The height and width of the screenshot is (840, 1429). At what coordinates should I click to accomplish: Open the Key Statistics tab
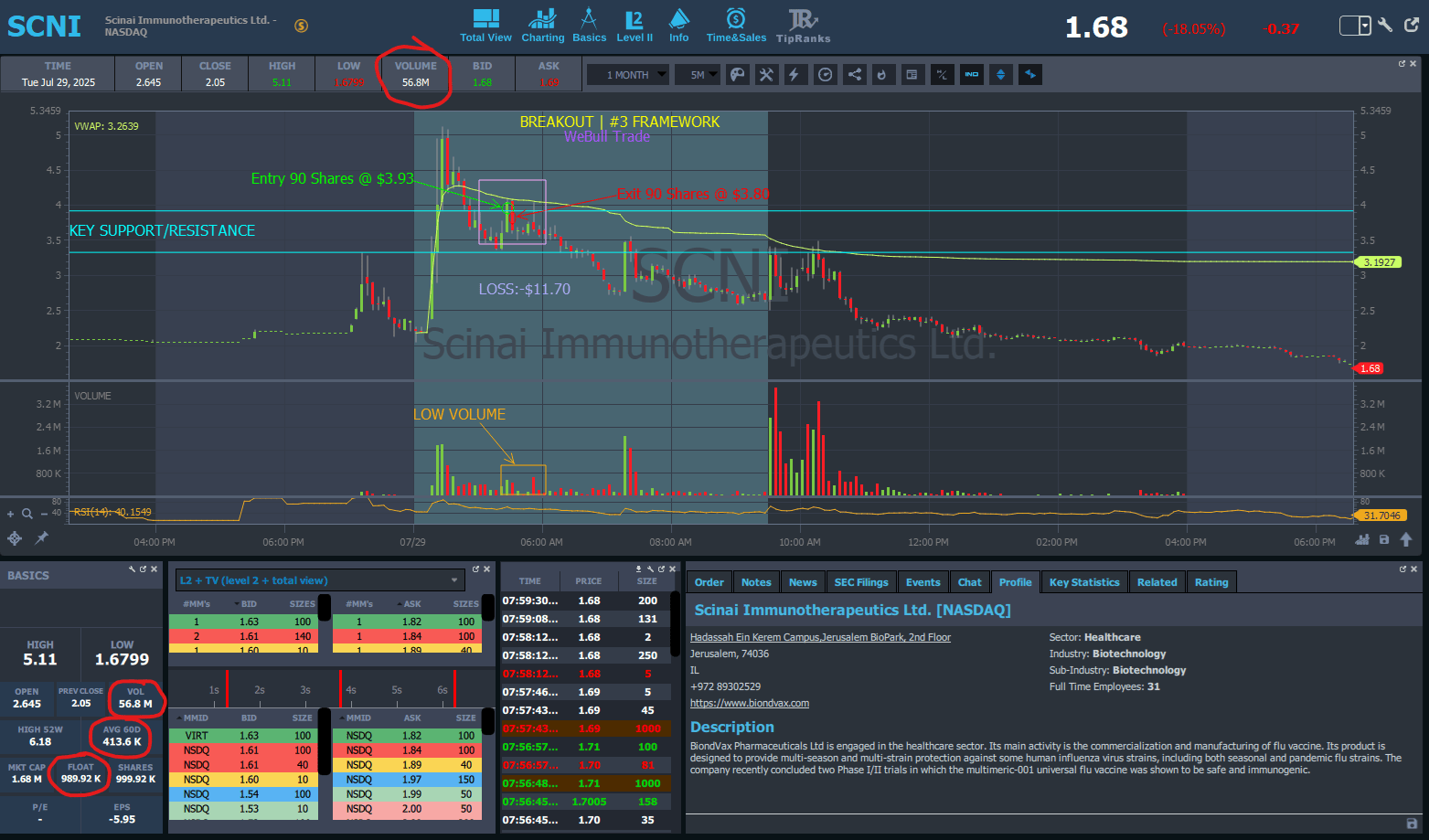[x=1084, y=582]
